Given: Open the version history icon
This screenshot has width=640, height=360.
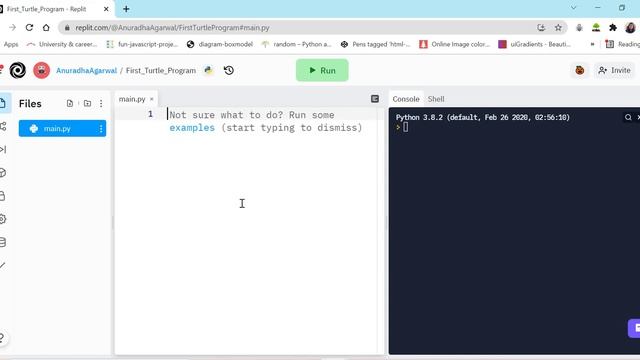Looking at the screenshot, I should 229,70.
